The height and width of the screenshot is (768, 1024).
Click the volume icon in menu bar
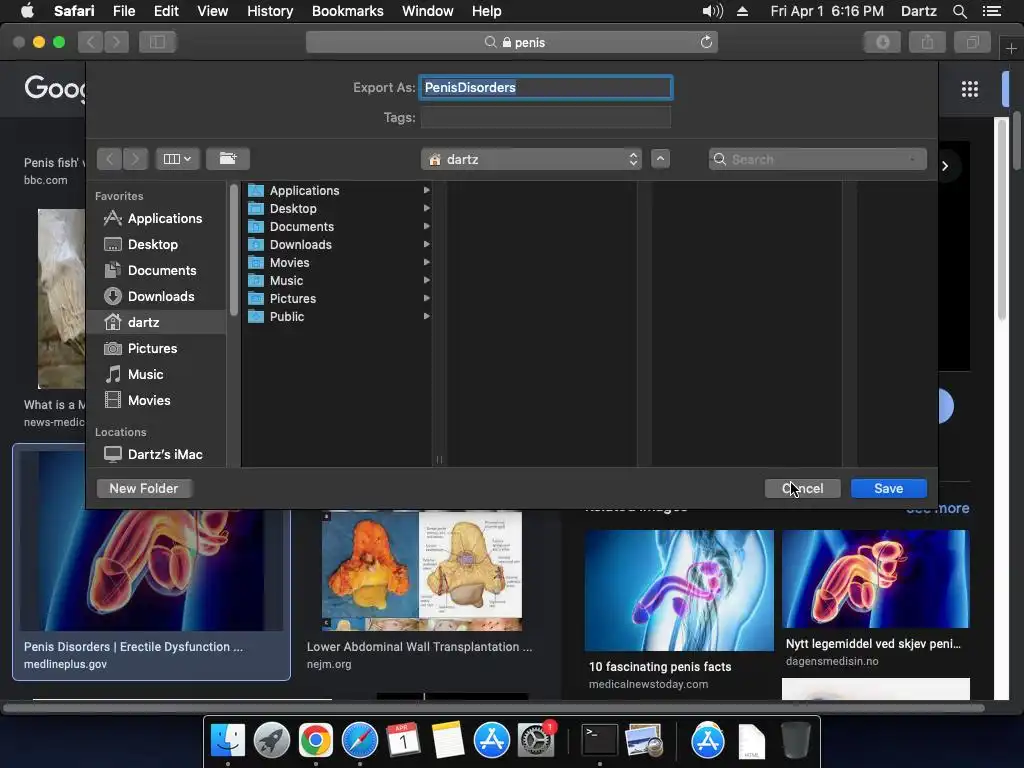coord(712,11)
